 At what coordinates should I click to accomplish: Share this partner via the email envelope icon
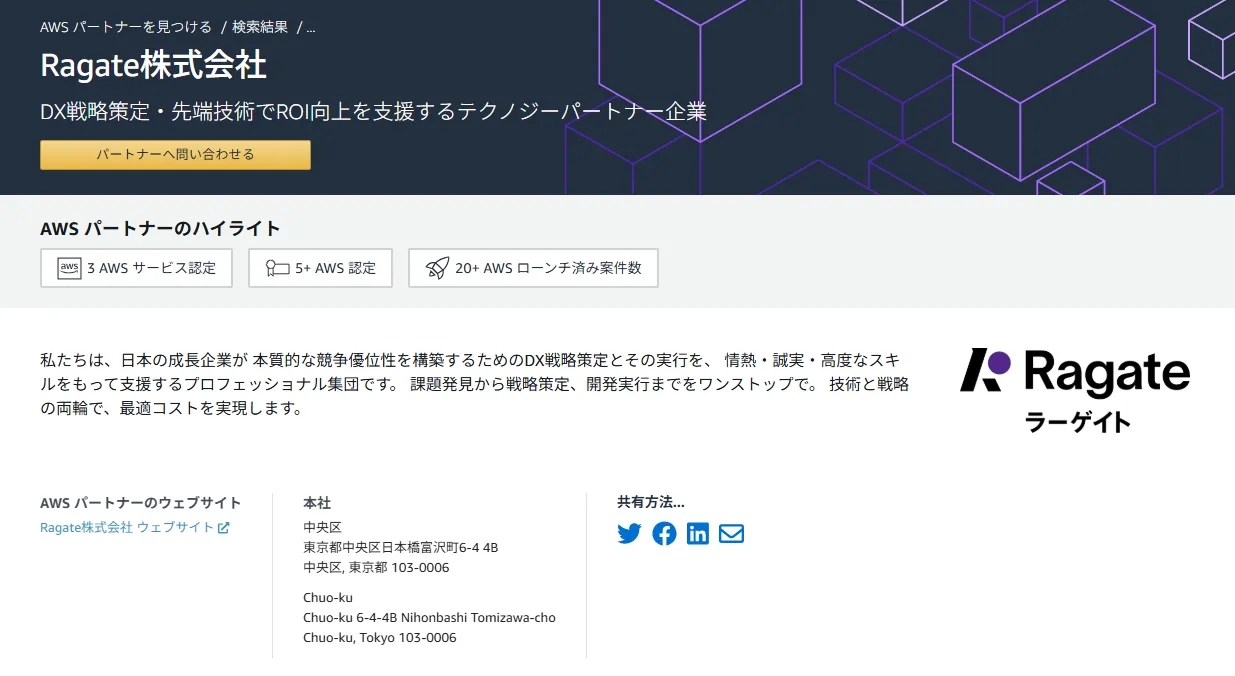click(x=731, y=533)
